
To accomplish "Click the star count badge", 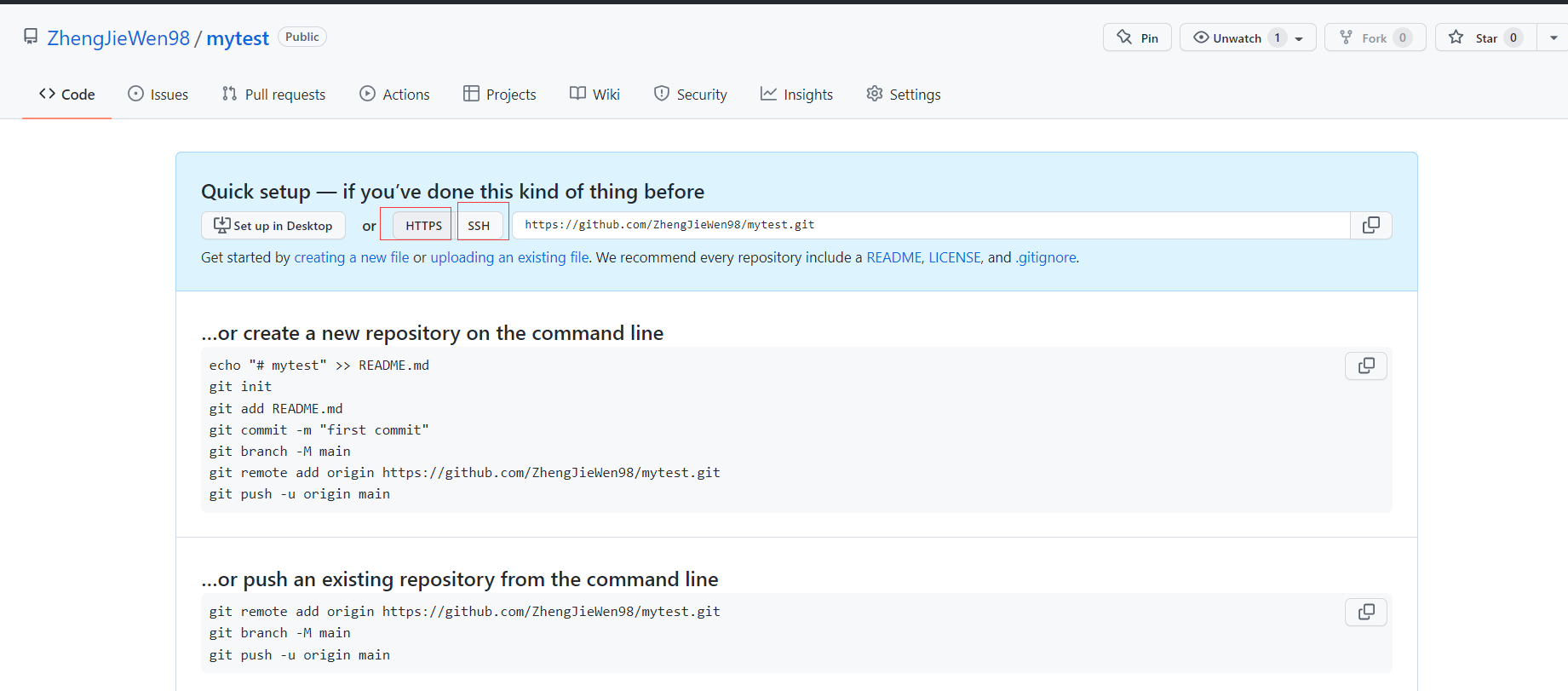I will pos(1513,37).
